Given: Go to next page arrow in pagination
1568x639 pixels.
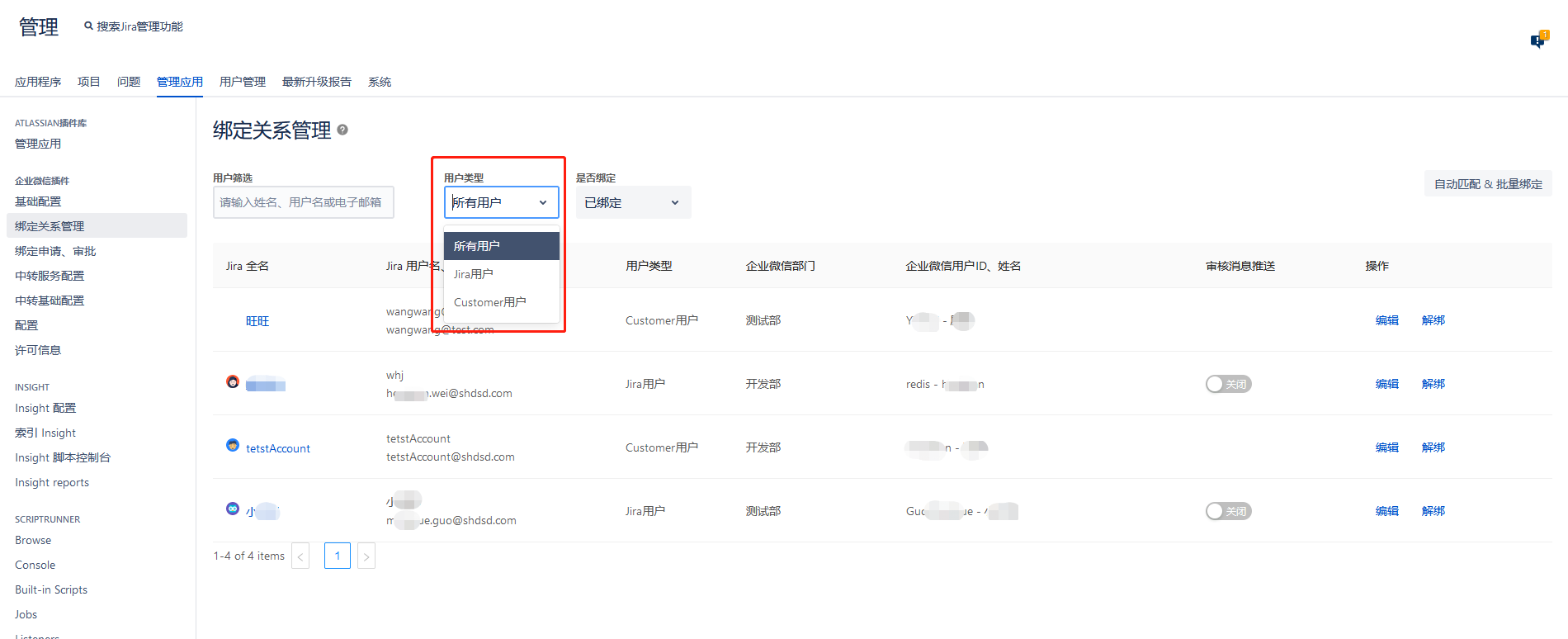Looking at the screenshot, I should pos(366,556).
